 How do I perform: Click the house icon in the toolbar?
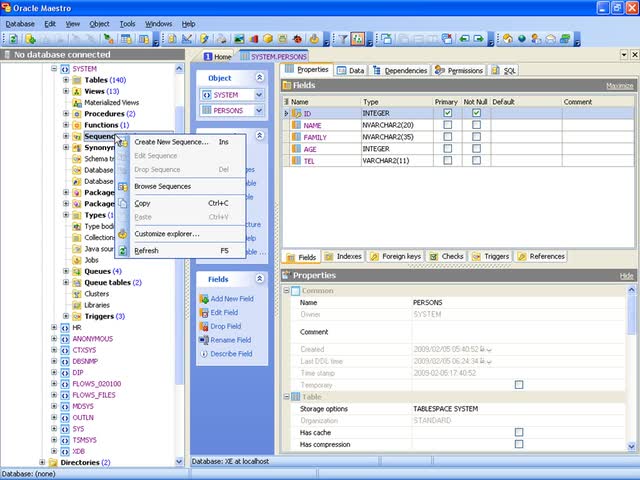pyautogui.click(x=507, y=39)
